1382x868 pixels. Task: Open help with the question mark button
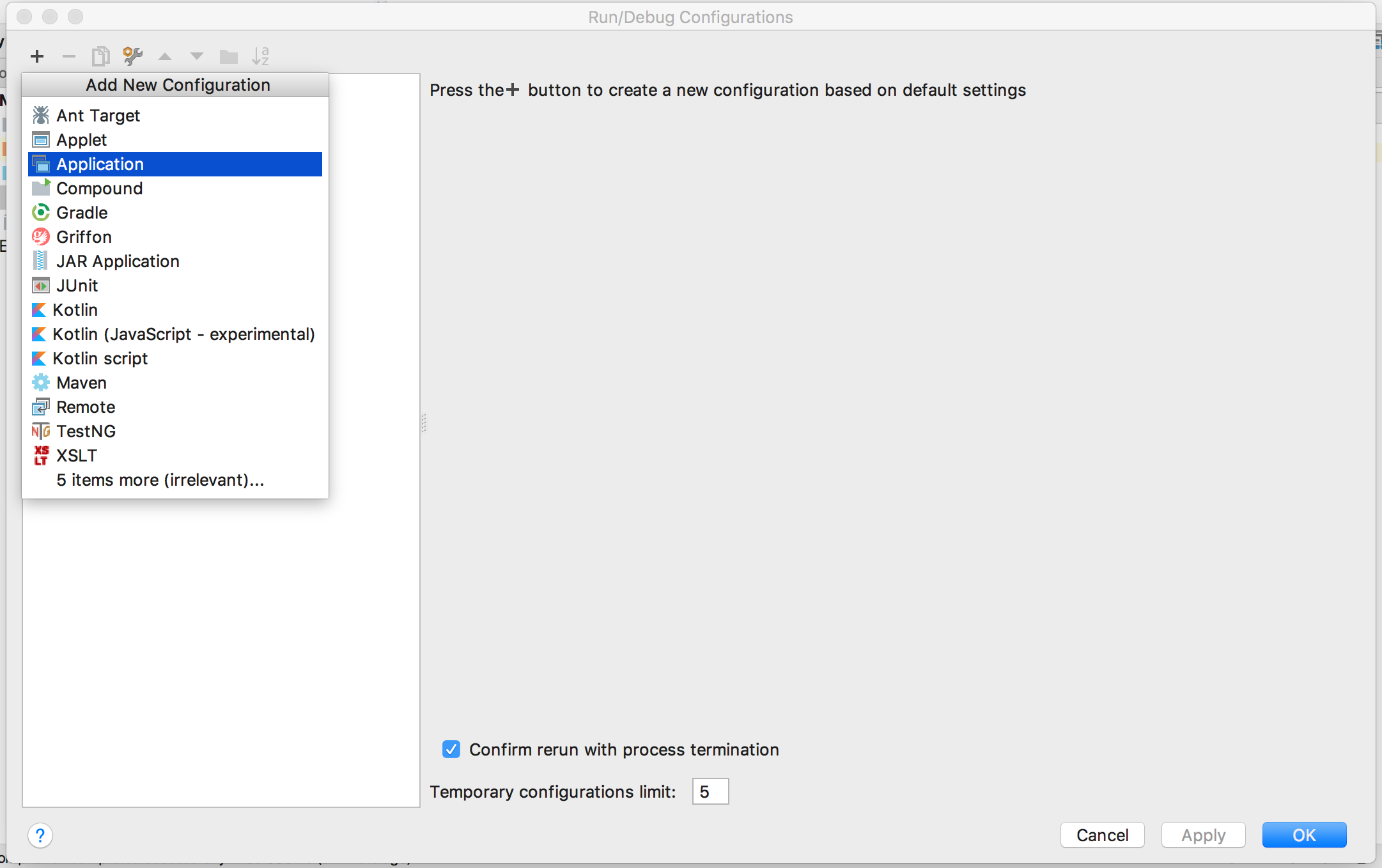(40, 835)
